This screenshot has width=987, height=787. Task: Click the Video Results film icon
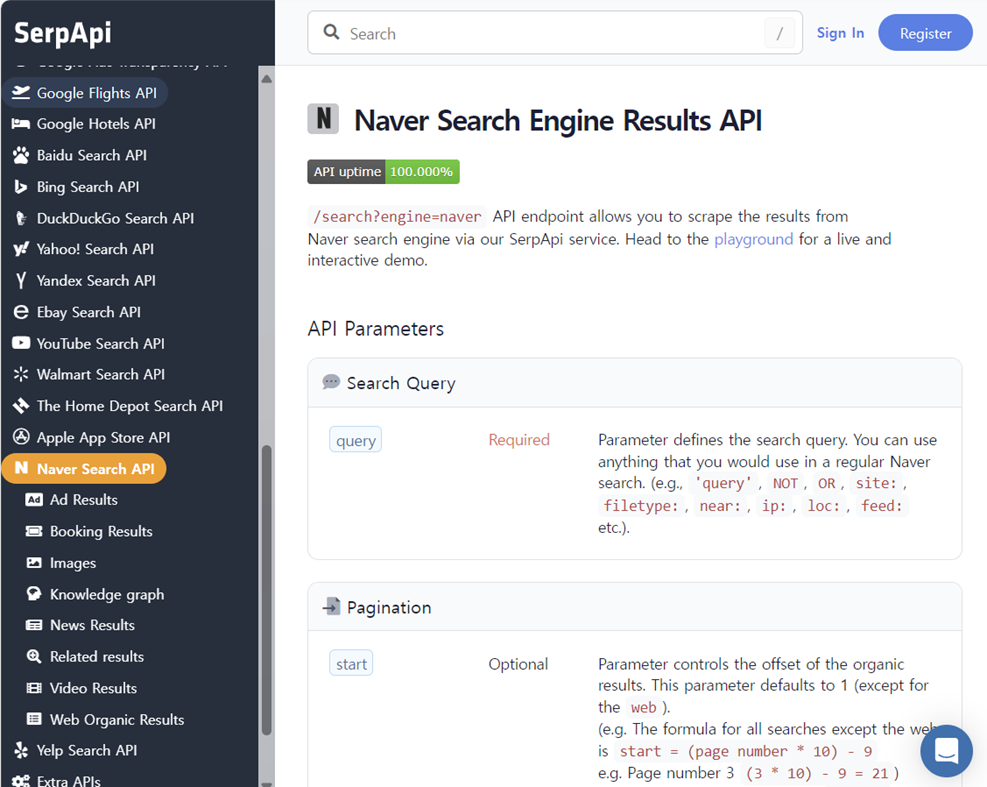pyautogui.click(x=34, y=688)
